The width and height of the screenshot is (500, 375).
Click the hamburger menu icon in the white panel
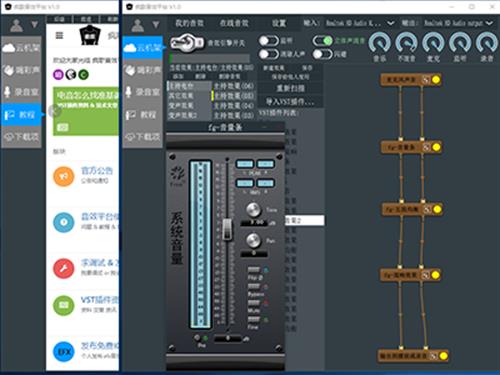pos(59,35)
